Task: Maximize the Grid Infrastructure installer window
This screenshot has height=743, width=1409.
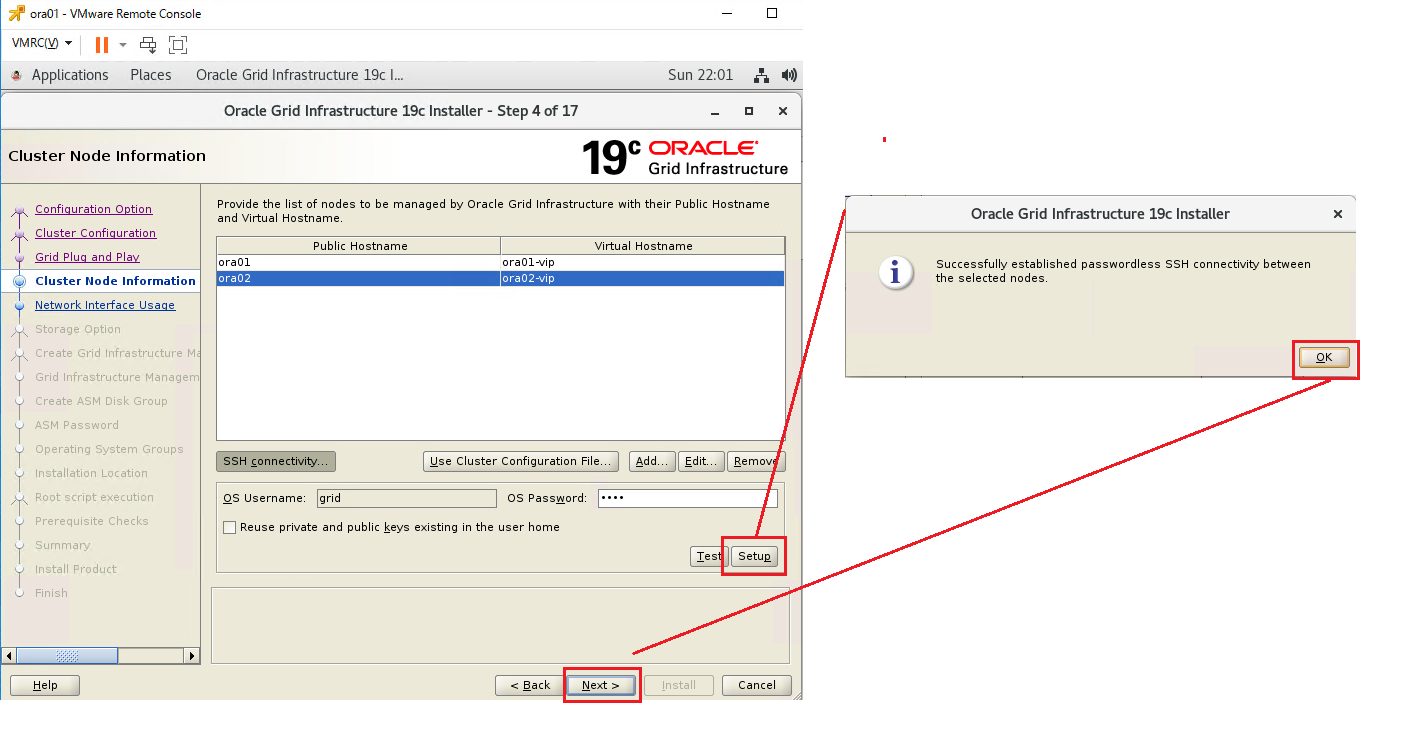Action: [x=749, y=111]
